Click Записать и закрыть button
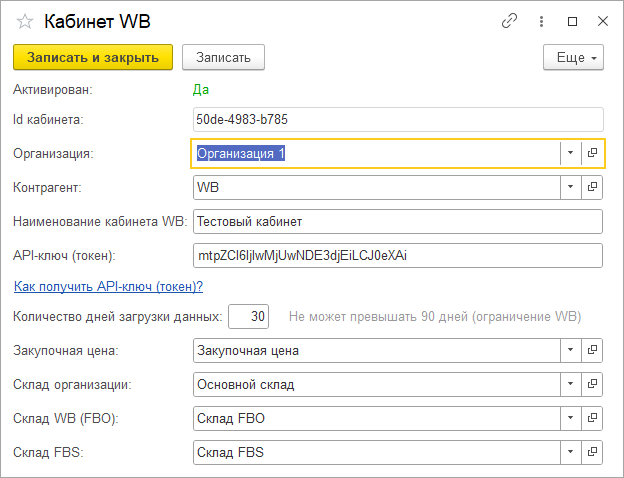Image resolution: width=624 pixels, height=478 pixels. (93, 57)
